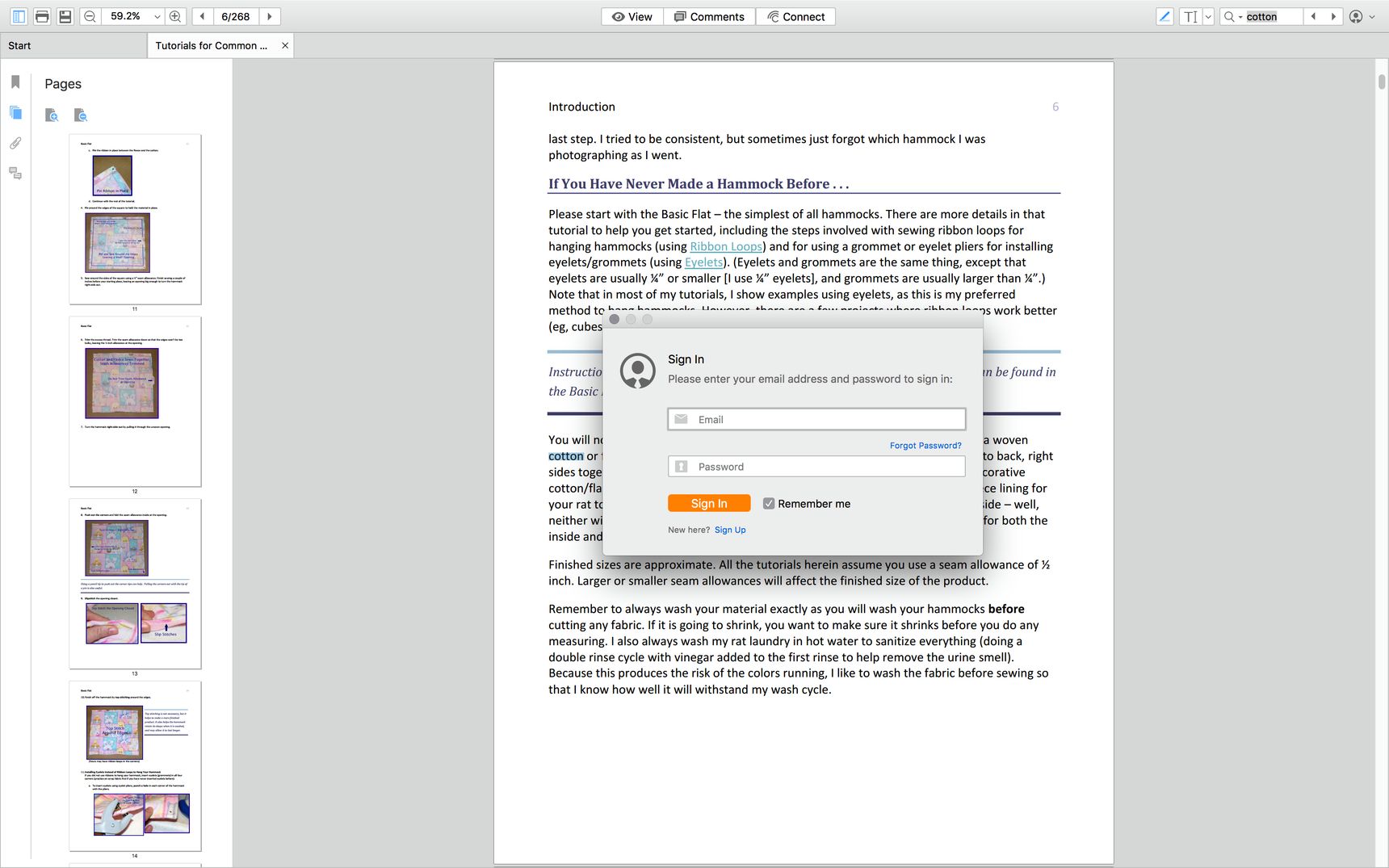1389x868 pixels.
Task: Click the print icon in toolbar
Action: 42,16
